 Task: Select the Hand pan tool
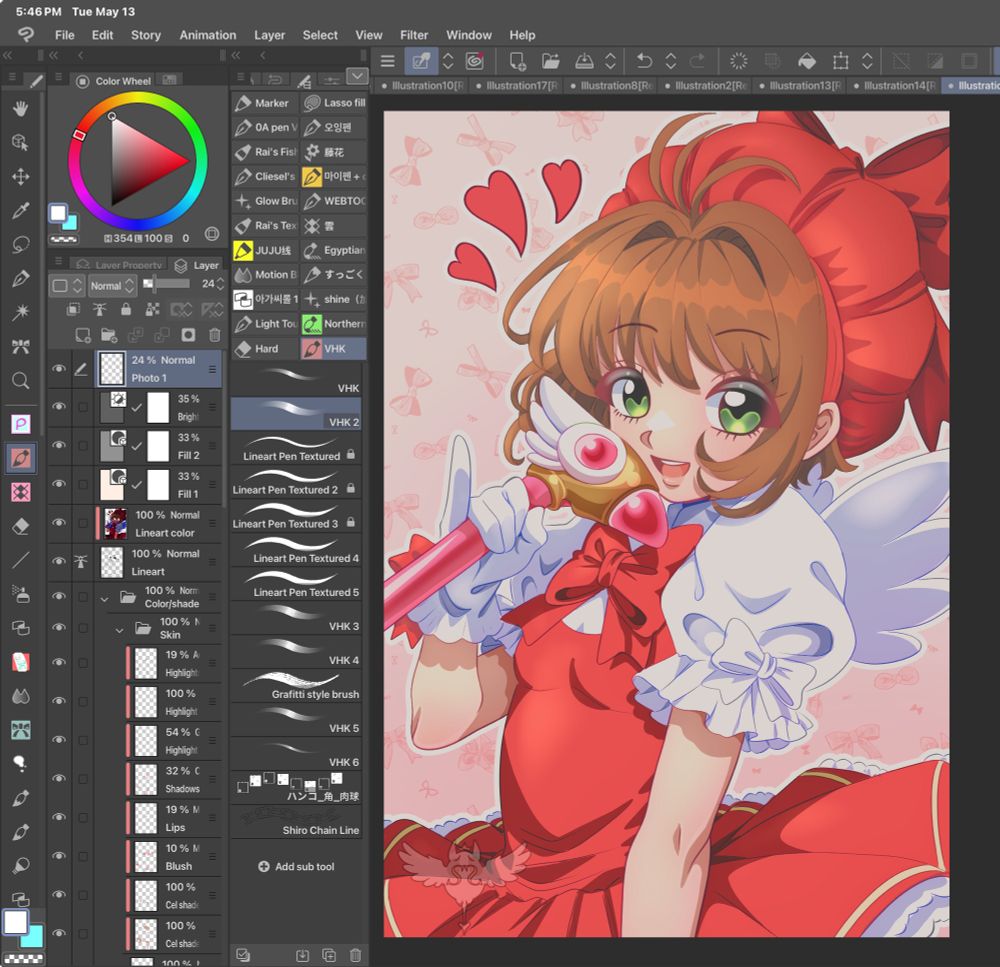point(20,108)
